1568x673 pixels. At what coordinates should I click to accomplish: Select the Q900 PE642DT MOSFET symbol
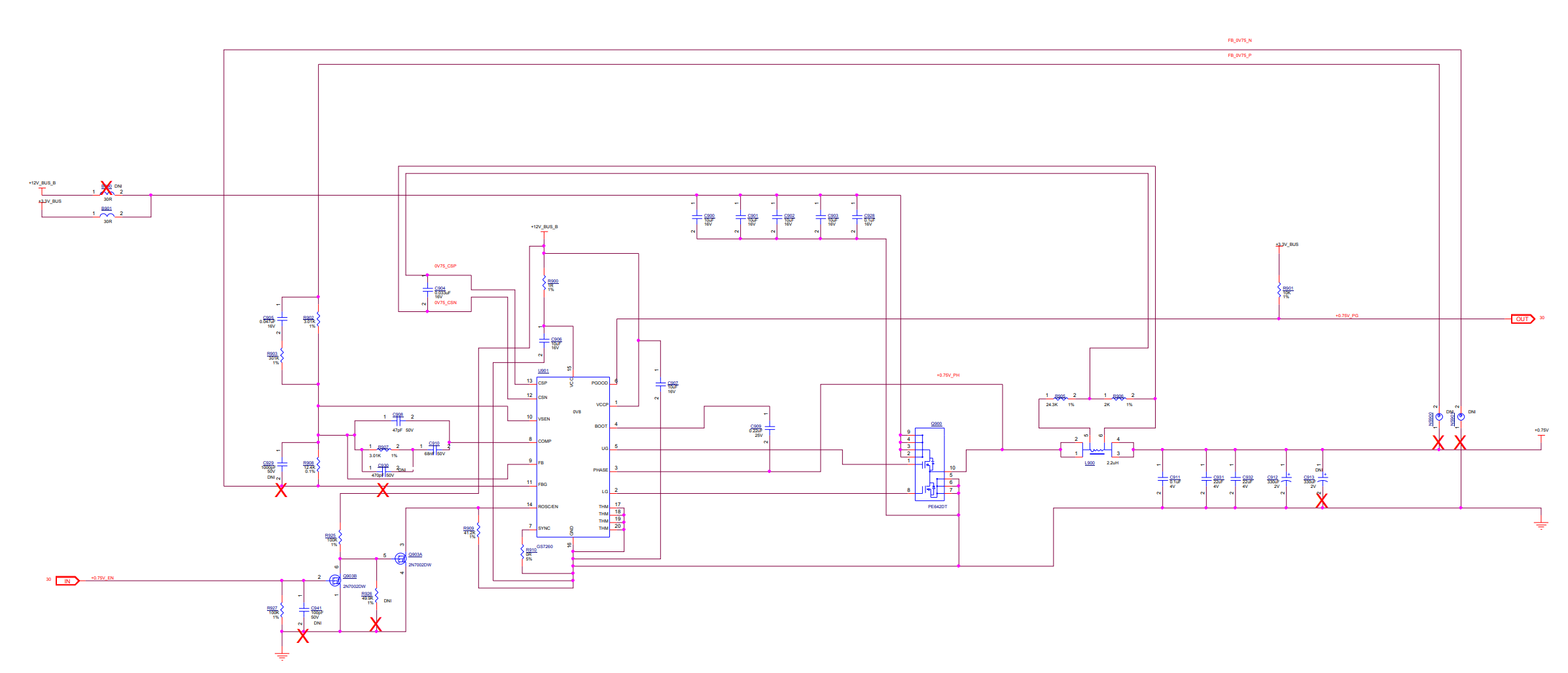(x=929, y=465)
